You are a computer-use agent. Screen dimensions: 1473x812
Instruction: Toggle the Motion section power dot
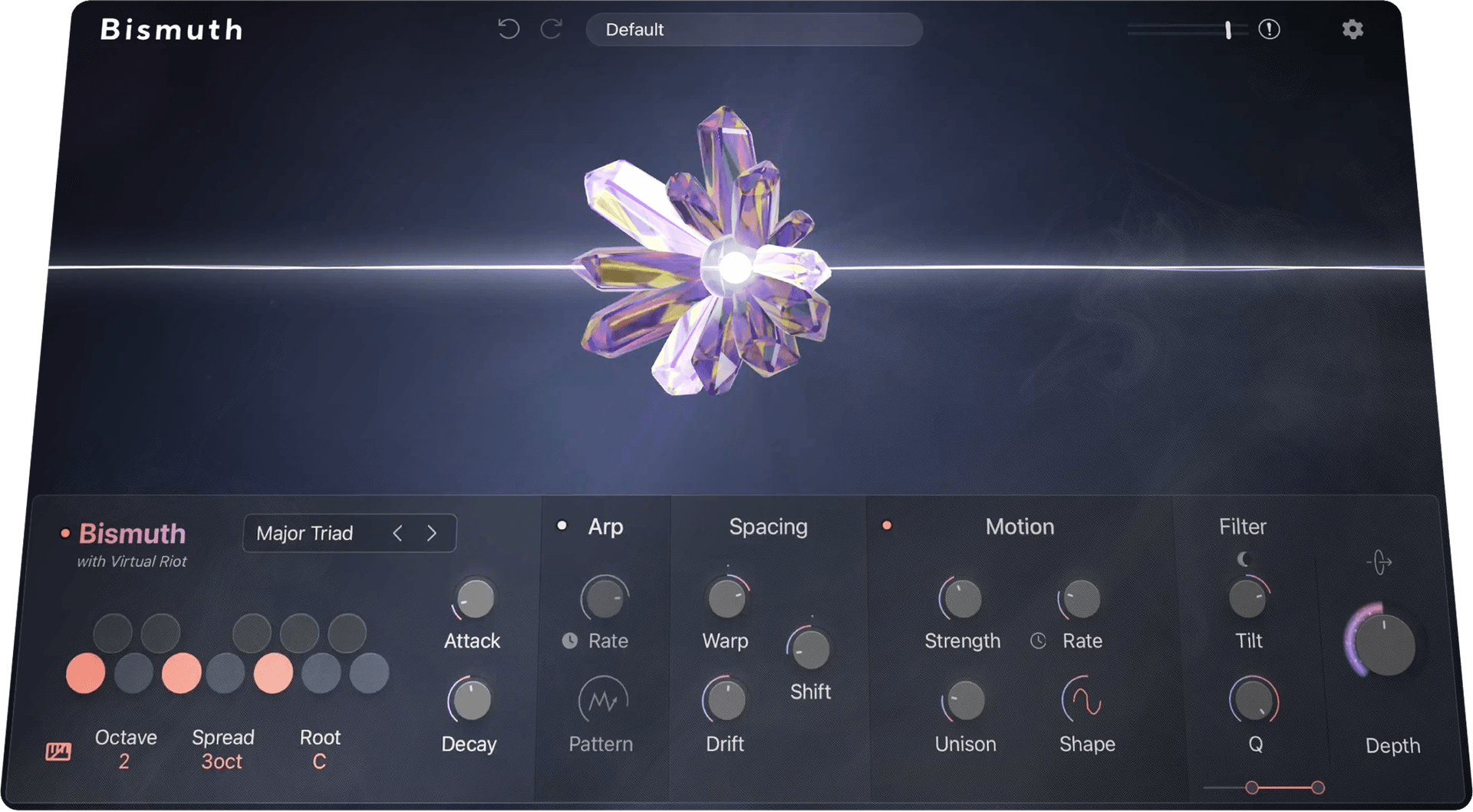(887, 526)
